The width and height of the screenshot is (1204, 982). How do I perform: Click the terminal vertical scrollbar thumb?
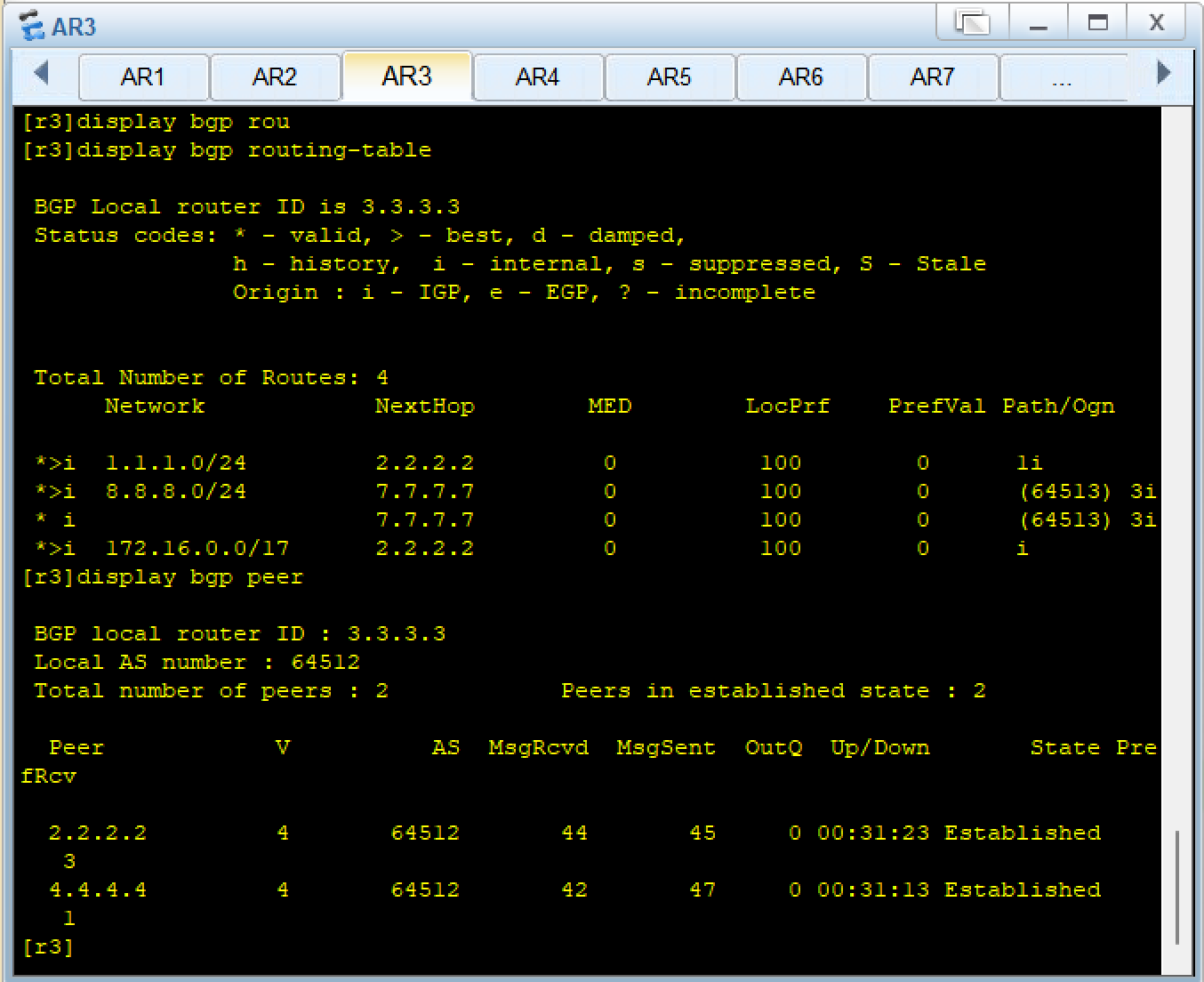pos(1176,887)
